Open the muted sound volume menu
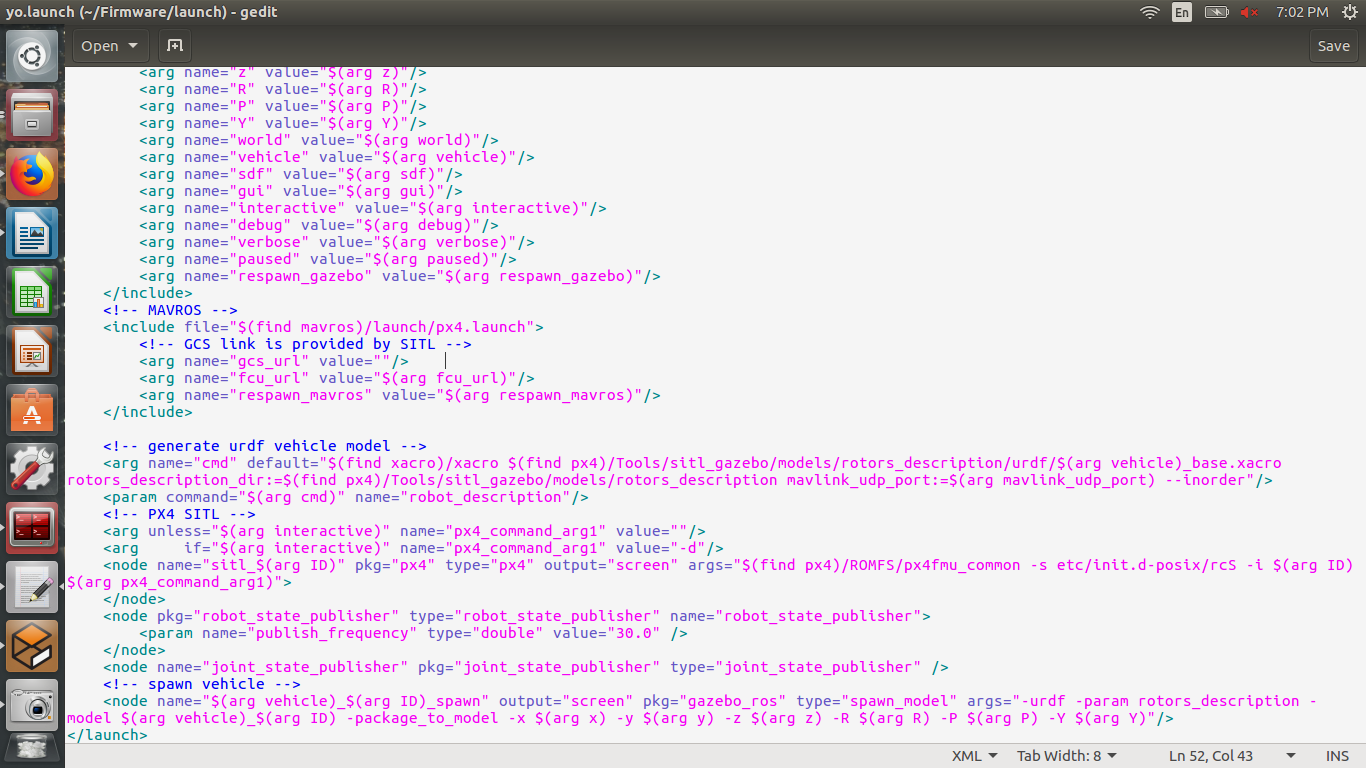1366x768 pixels. (1249, 12)
